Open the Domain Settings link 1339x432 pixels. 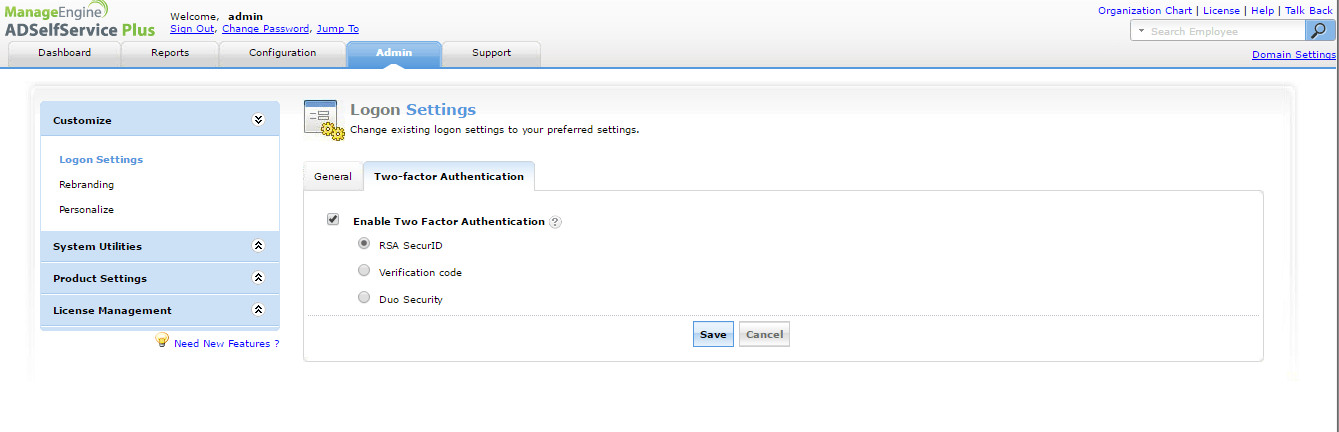click(1293, 55)
